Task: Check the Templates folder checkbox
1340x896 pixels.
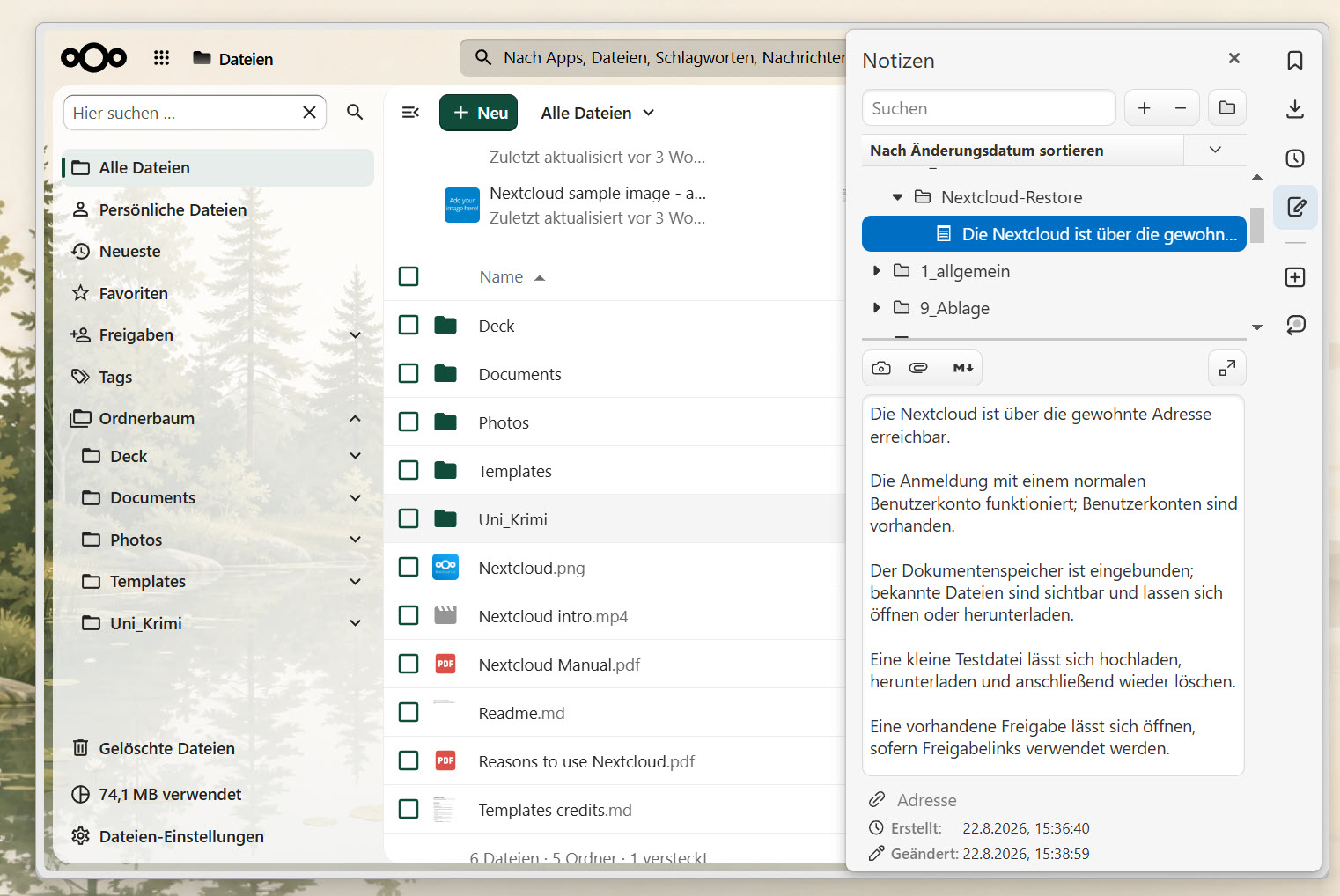Action: [409, 470]
